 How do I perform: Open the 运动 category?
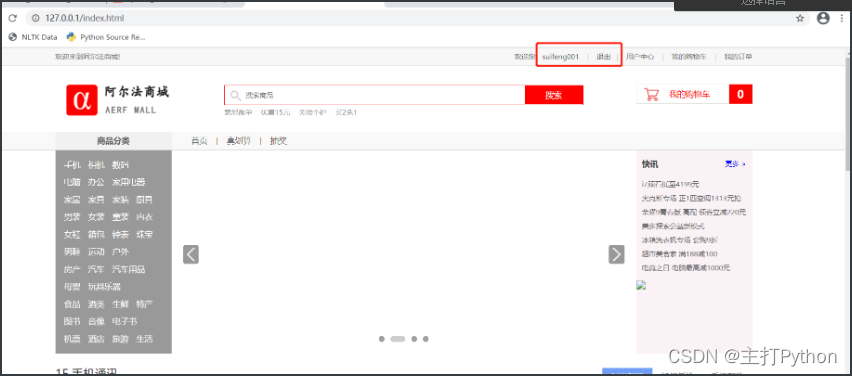tap(96, 252)
